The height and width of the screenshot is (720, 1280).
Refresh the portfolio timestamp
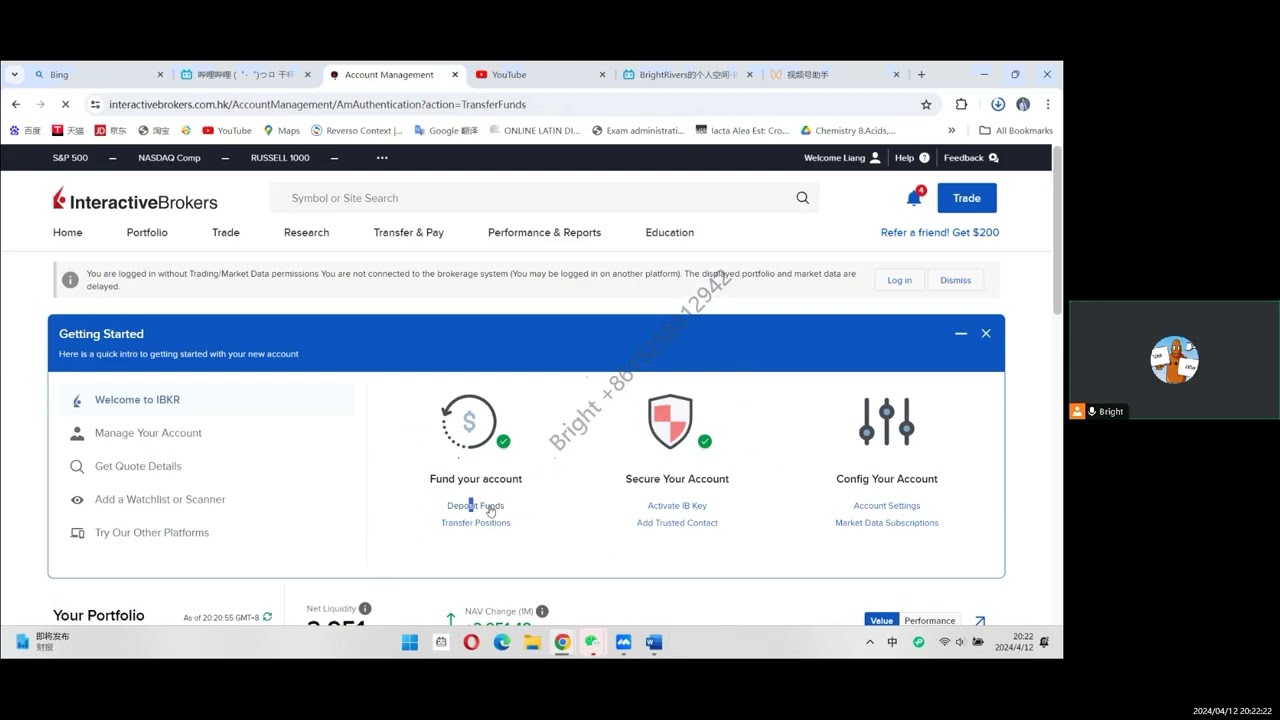pyautogui.click(x=267, y=617)
